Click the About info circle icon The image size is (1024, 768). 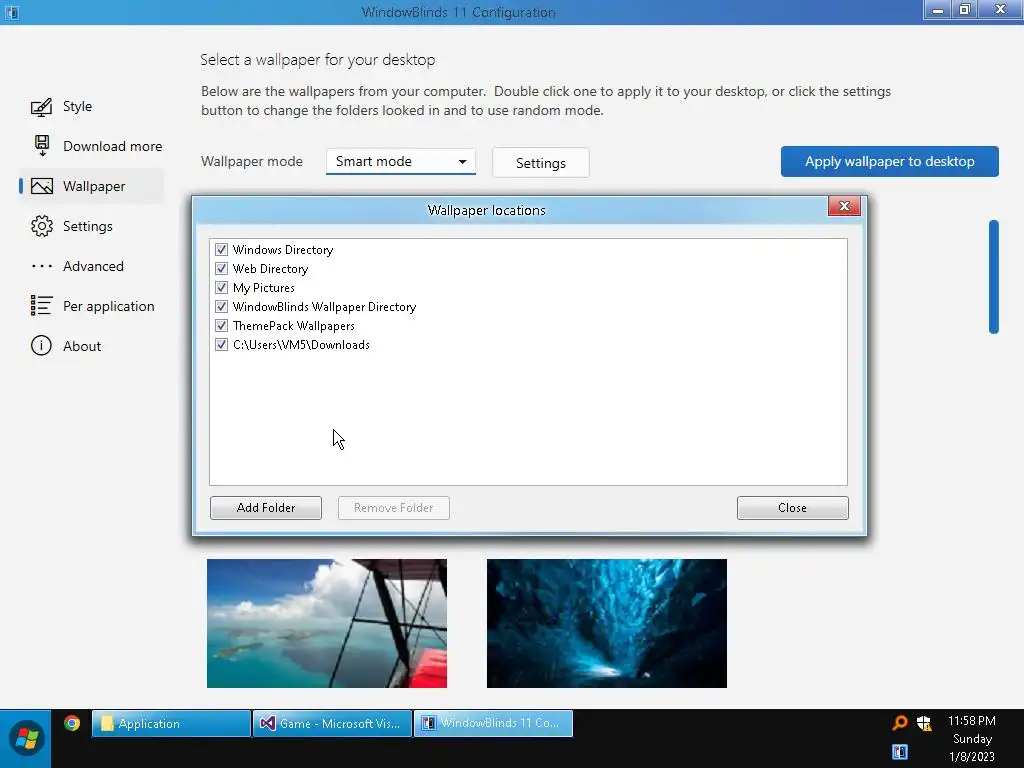41,345
